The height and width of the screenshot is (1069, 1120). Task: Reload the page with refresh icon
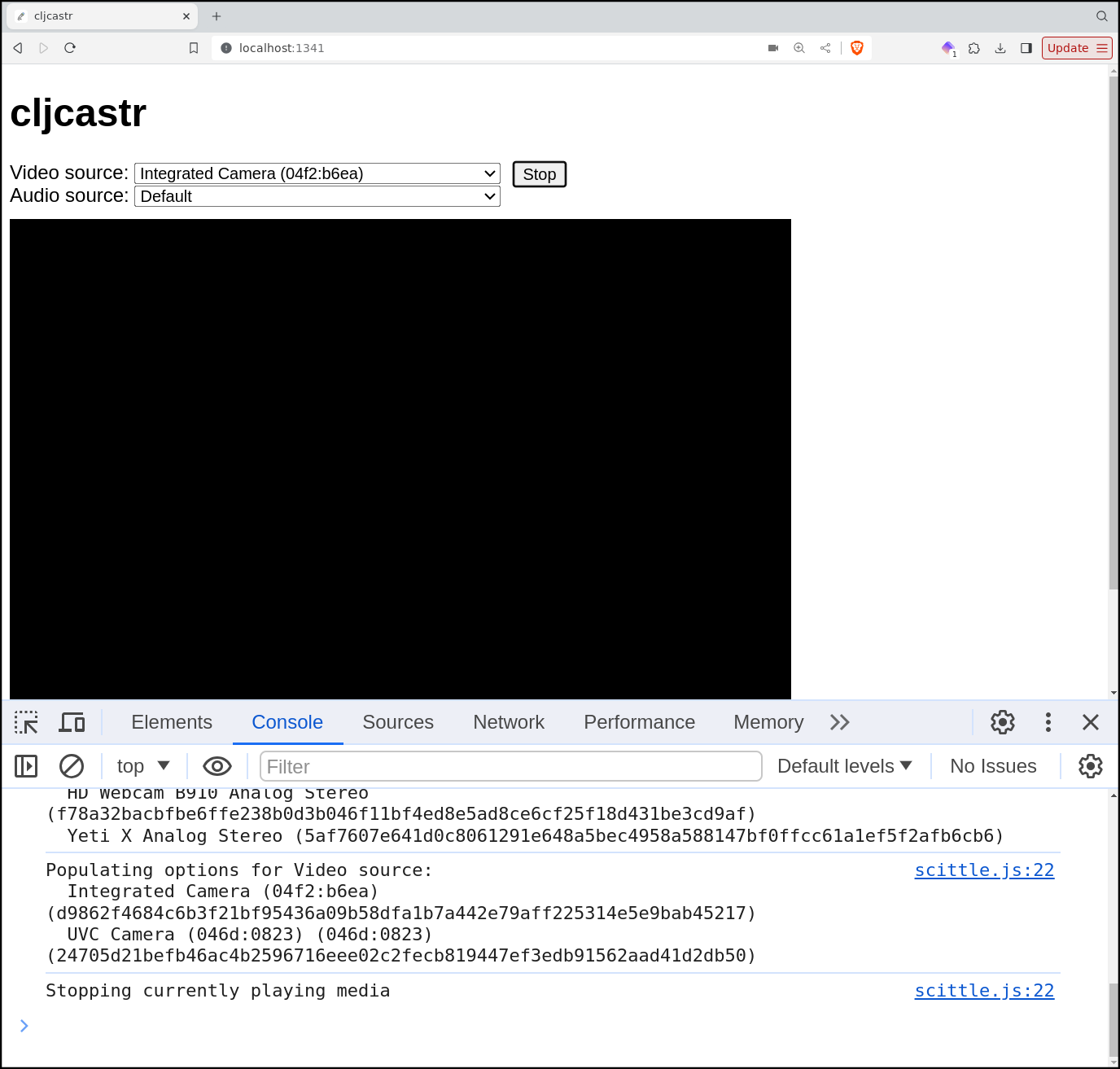coord(70,48)
